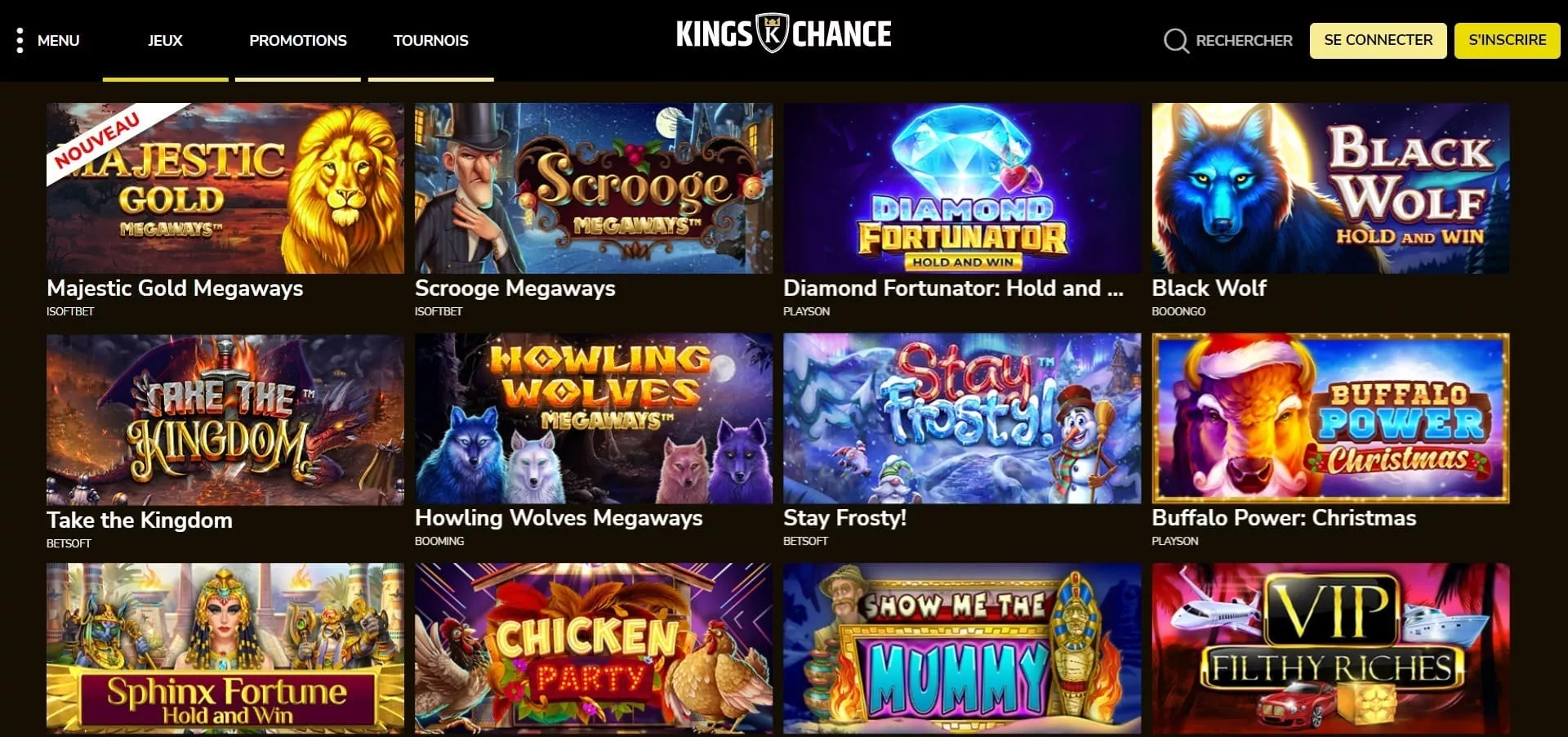Click the SE CONNECTER button
The width and height of the screenshot is (1568, 737).
[x=1378, y=40]
